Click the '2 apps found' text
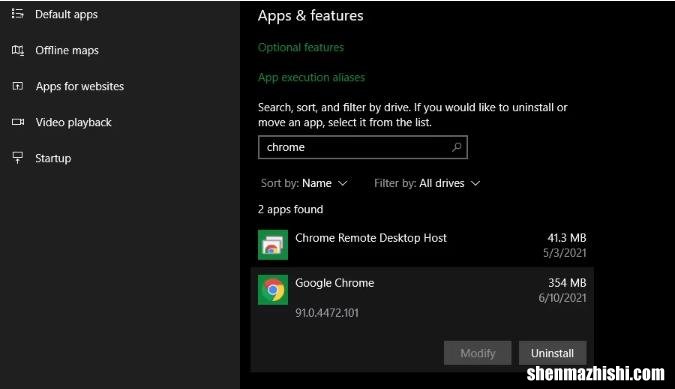Screen dimensions: 675x389 pyautogui.click(x=291, y=210)
